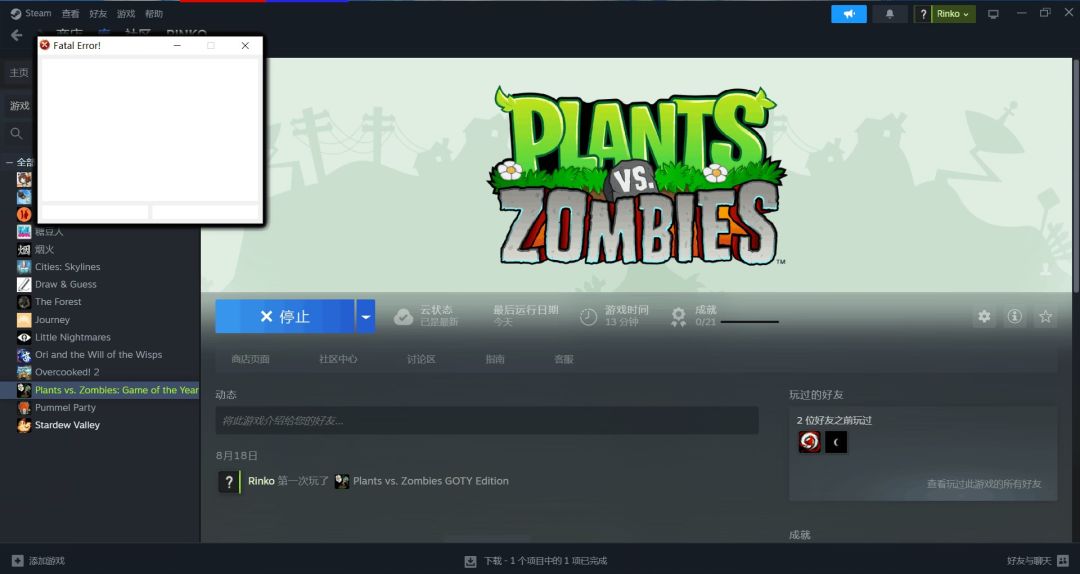1080x574 pixels.
Task: Click the Journey game icon
Action: click(24, 320)
